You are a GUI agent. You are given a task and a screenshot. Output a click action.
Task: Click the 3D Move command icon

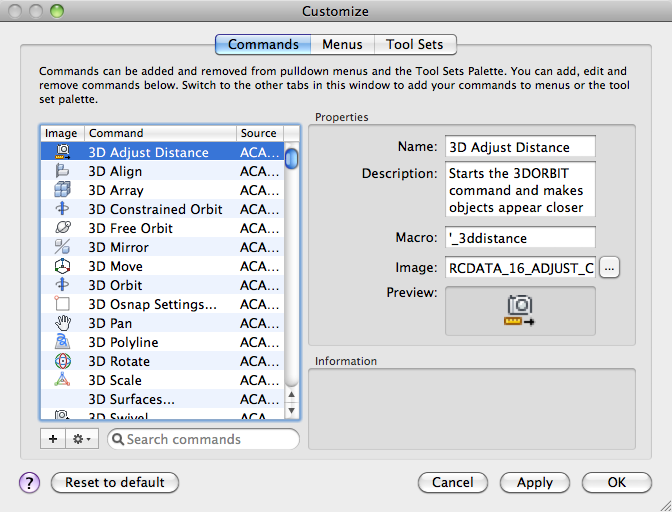click(x=61, y=267)
